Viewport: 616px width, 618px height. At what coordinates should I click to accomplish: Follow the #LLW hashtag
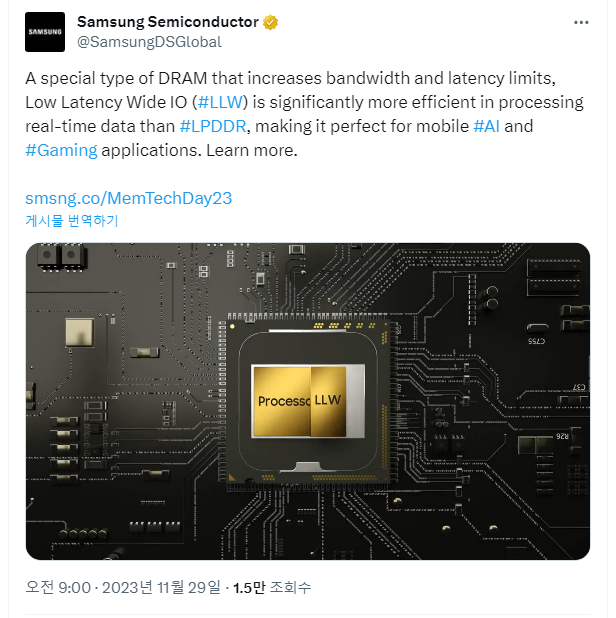pos(220,102)
